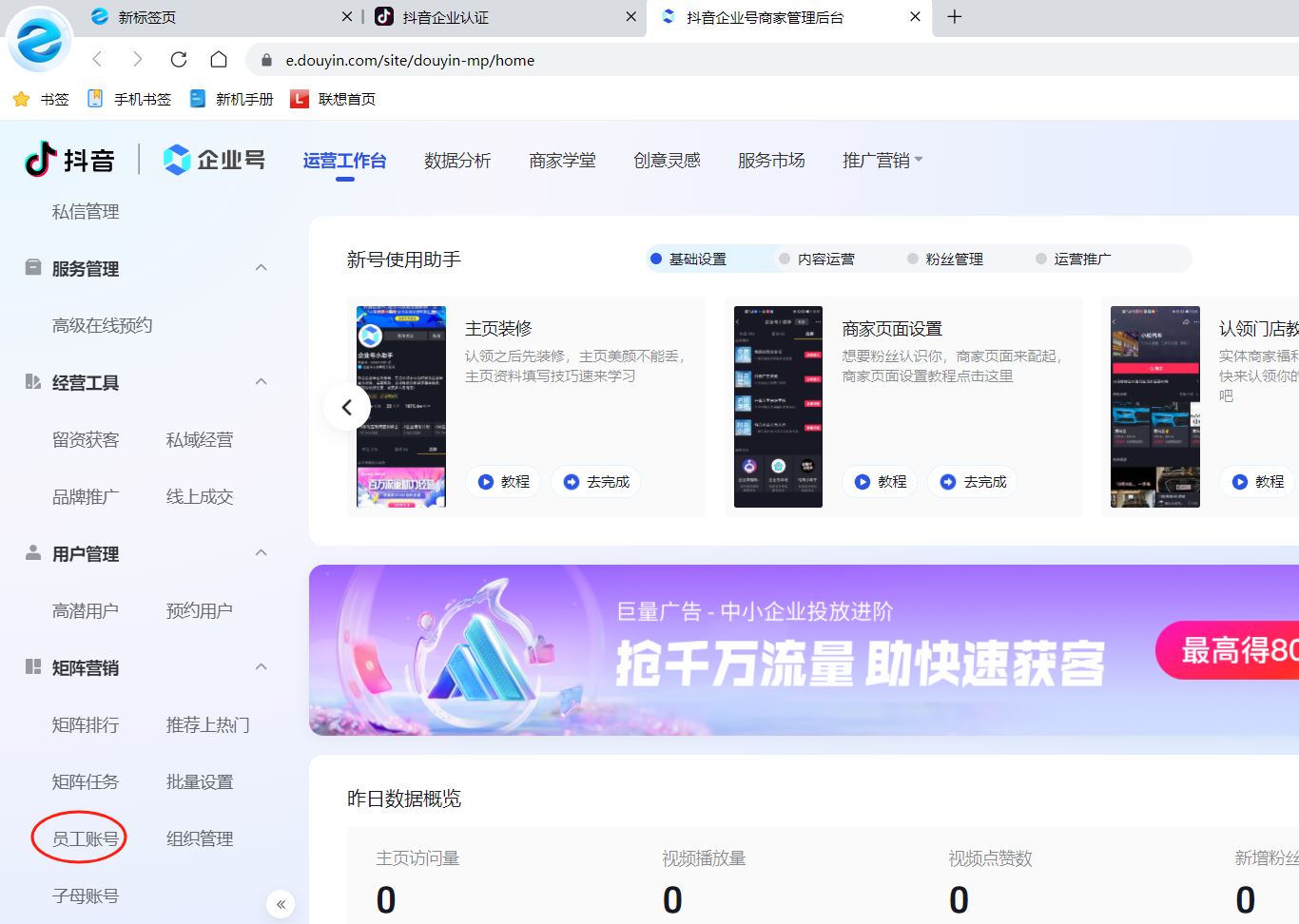Viewport: 1299px width, 924px height.
Task: Collapse the 经营工具 section chevron
Action: (261, 382)
